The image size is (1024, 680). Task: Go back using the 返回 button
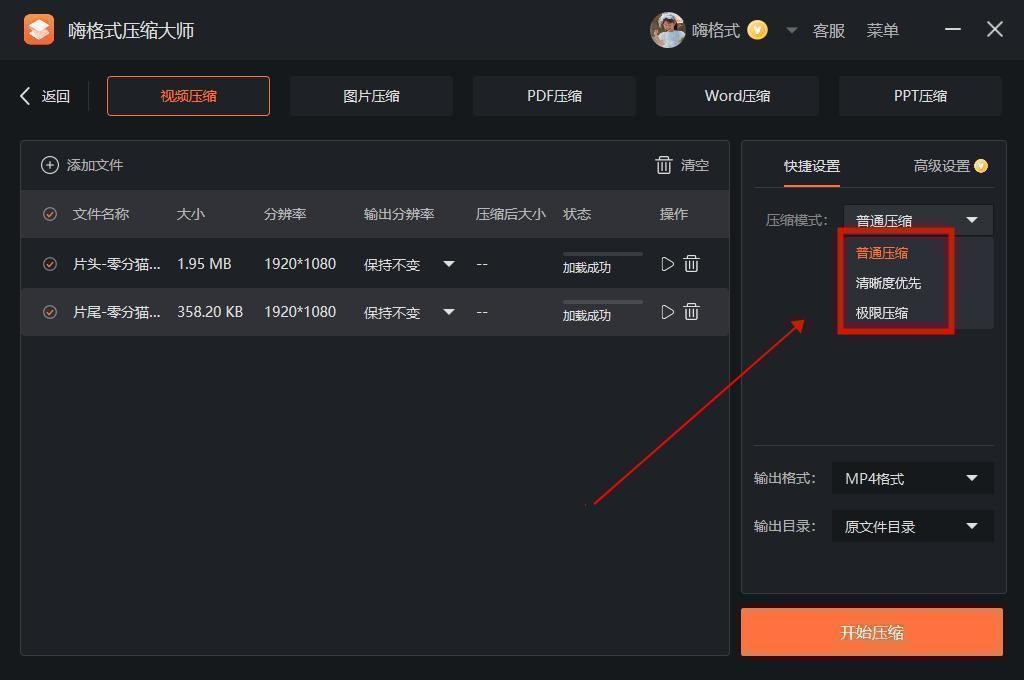(x=45, y=96)
